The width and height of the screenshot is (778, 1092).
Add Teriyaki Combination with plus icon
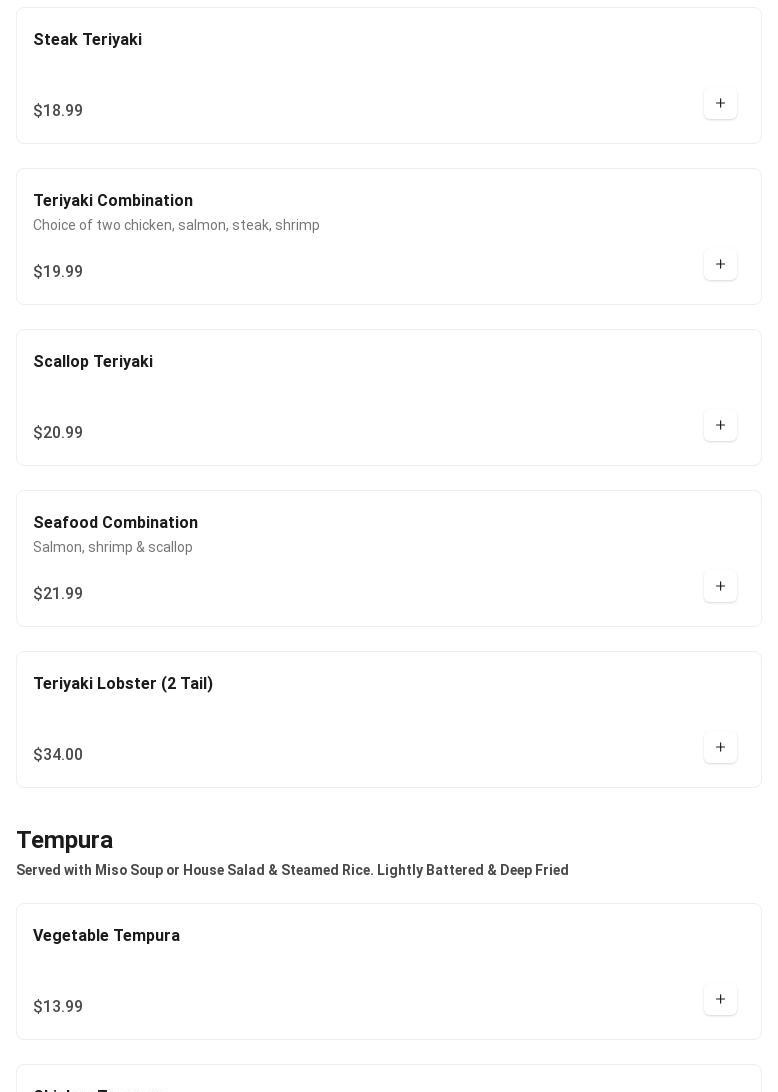pyautogui.click(x=720, y=265)
